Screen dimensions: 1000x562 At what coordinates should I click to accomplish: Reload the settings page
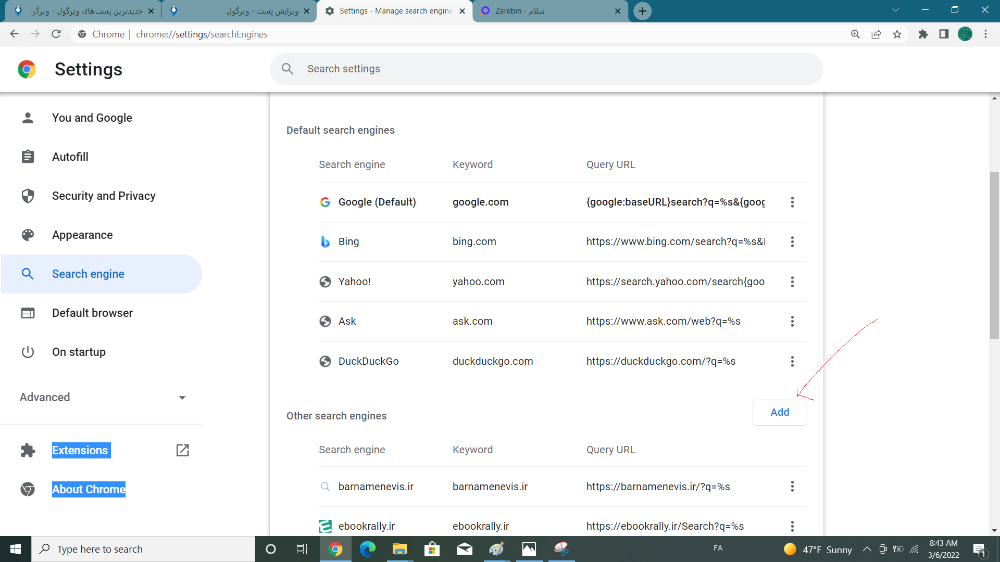pos(56,34)
